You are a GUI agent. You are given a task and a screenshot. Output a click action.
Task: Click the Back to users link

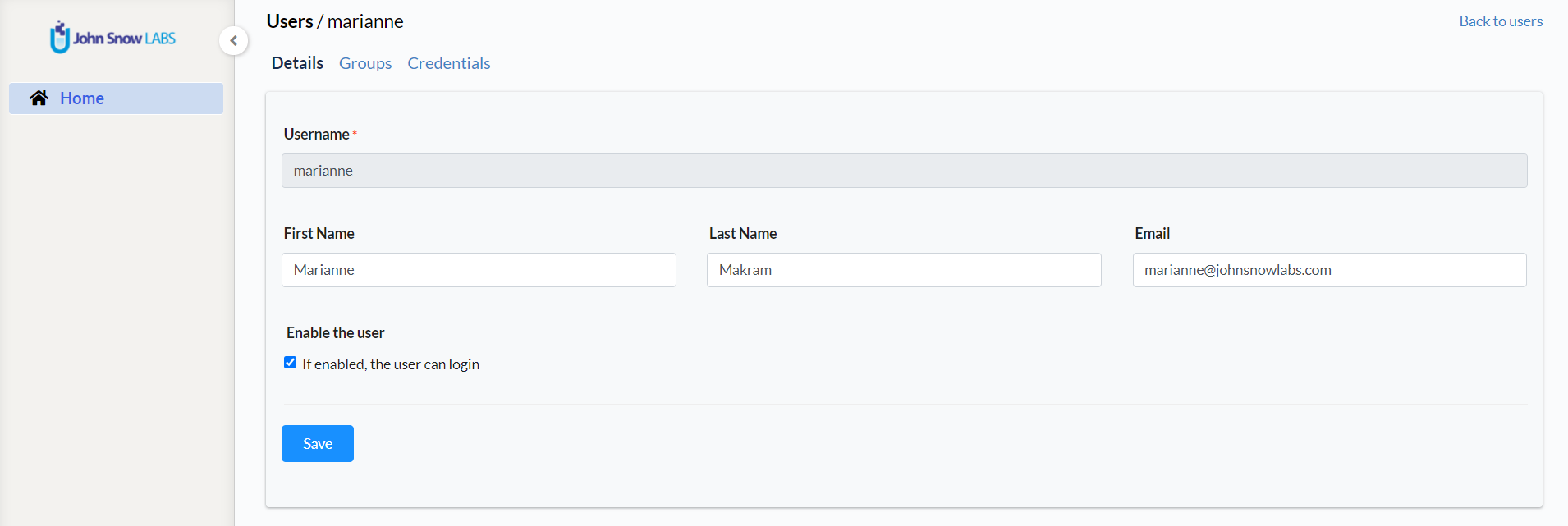(1501, 21)
